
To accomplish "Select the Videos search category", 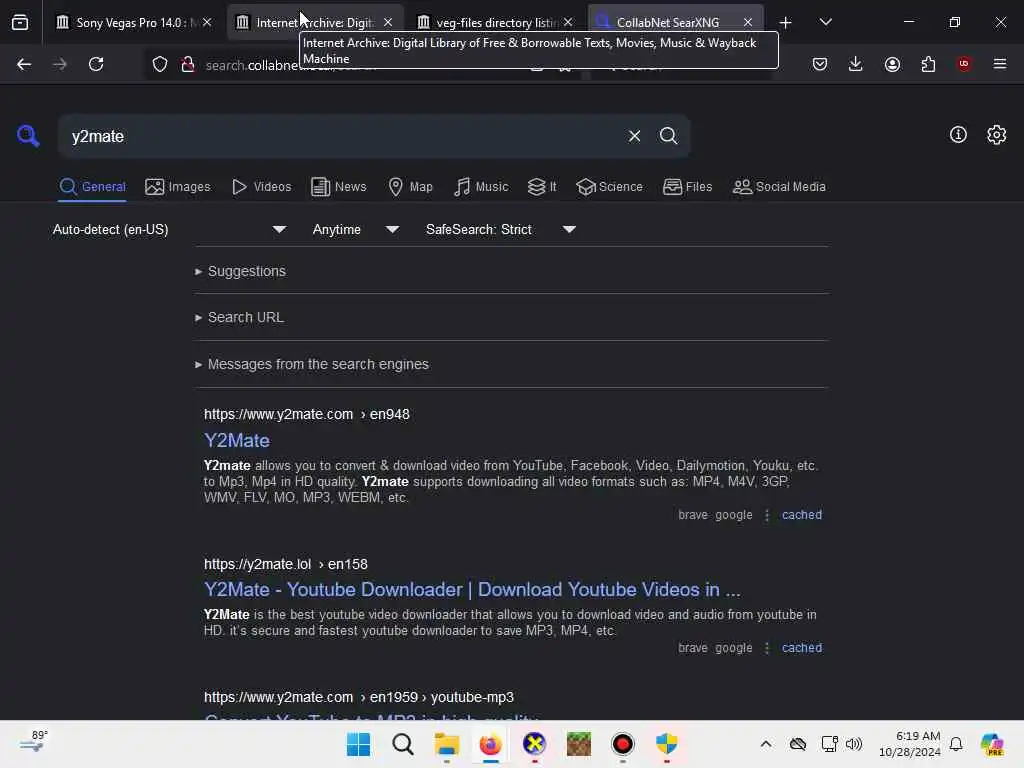I will tap(261, 187).
